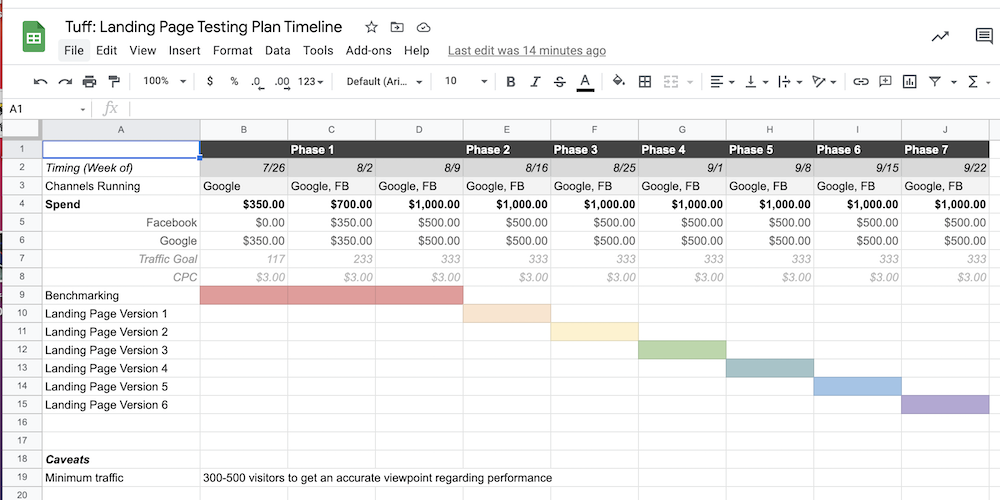The image size is (1000, 500).
Task: Toggle bold formatting
Action: click(510, 82)
